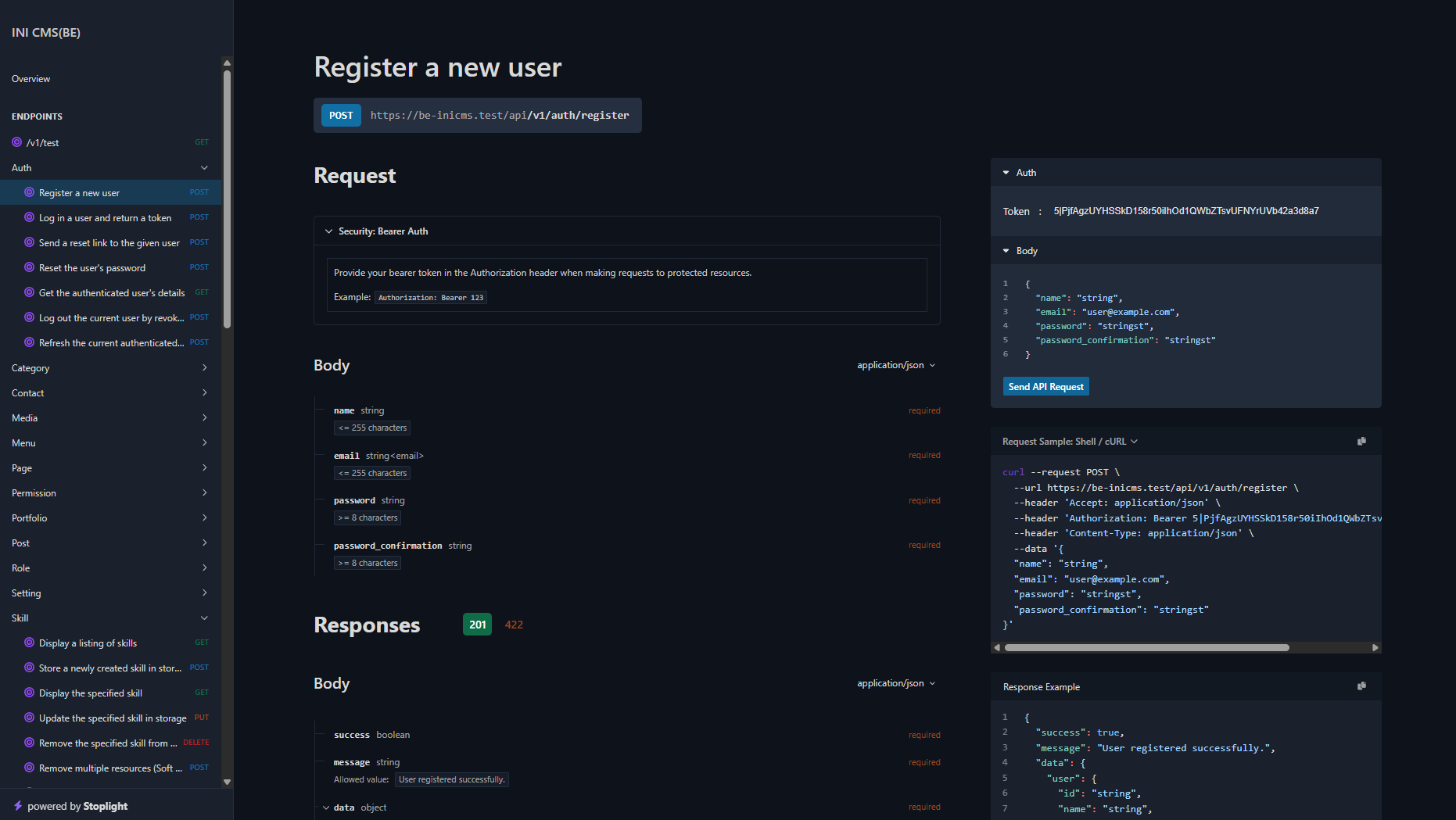Click the code sample horizontal scrollbar

[1147, 647]
